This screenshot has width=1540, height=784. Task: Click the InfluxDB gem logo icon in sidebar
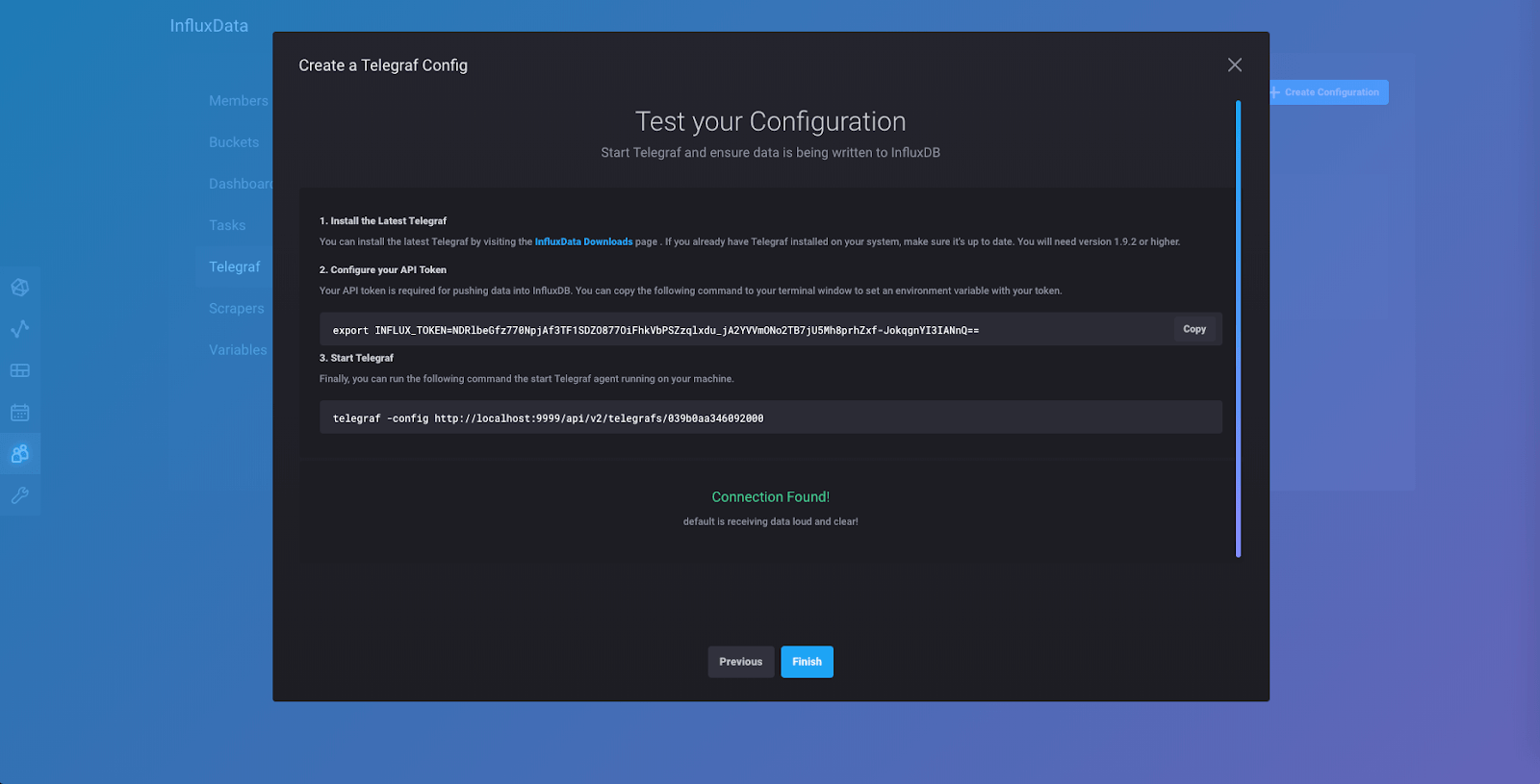(x=19, y=288)
